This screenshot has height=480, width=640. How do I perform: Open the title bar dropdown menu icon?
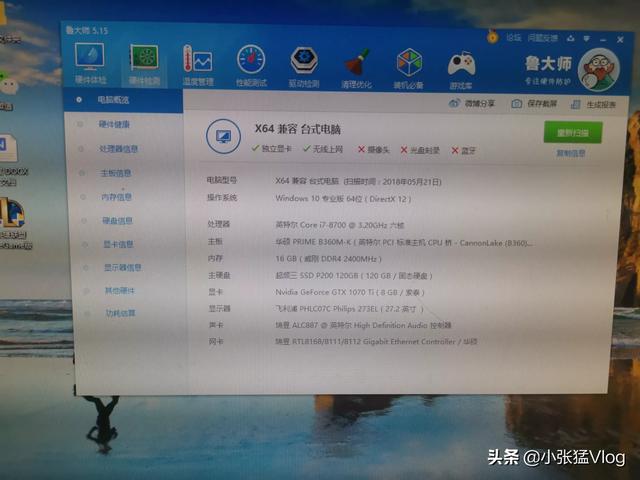point(587,39)
